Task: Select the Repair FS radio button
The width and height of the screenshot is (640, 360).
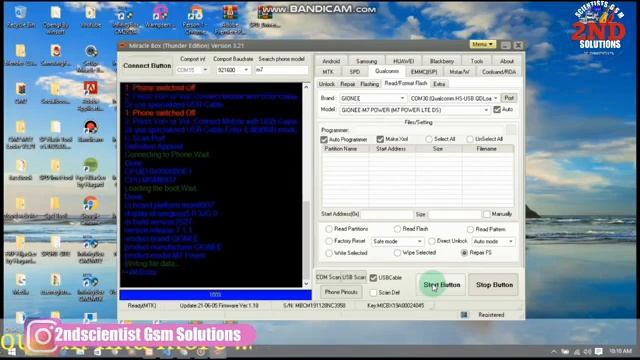Action: [464, 253]
